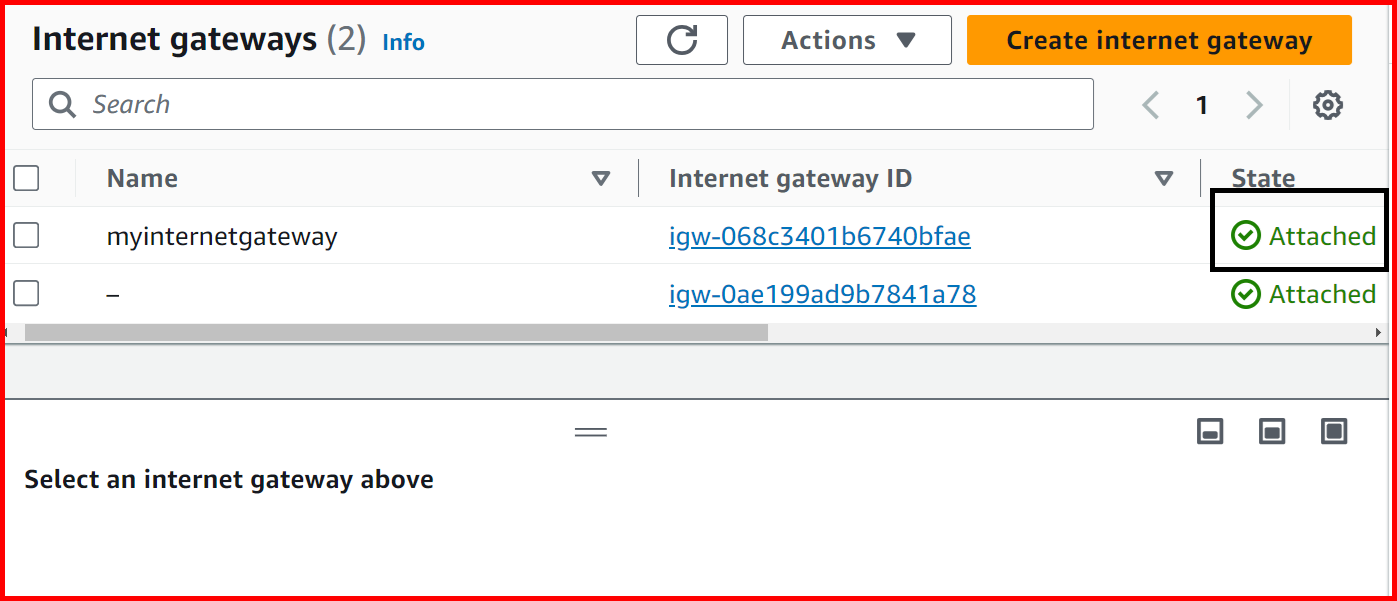Select the expanded panel layout icon
Image resolution: width=1397 pixels, height=601 pixels.
1334,431
